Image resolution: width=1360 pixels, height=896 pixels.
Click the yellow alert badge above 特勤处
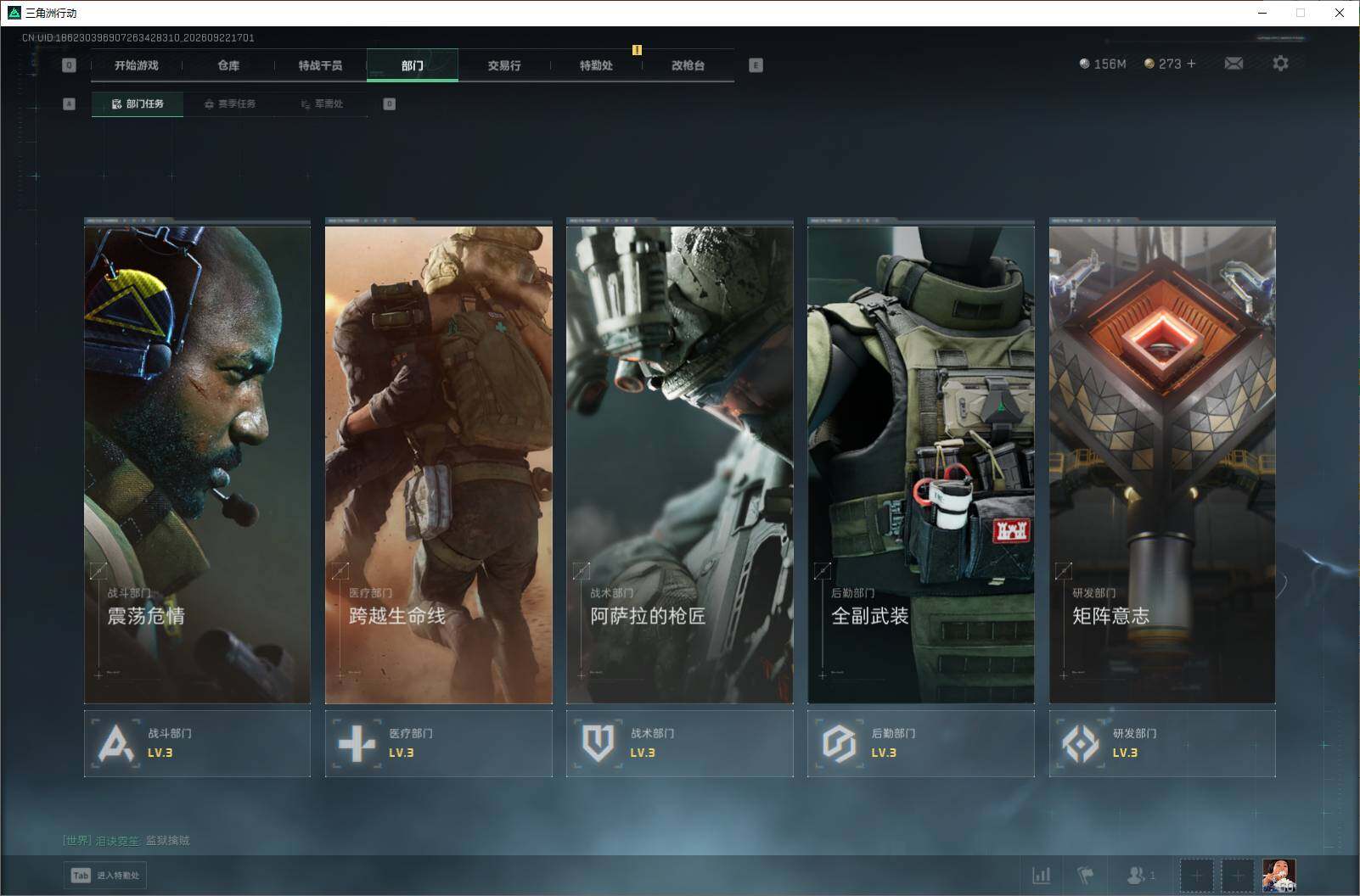tap(637, 50)
